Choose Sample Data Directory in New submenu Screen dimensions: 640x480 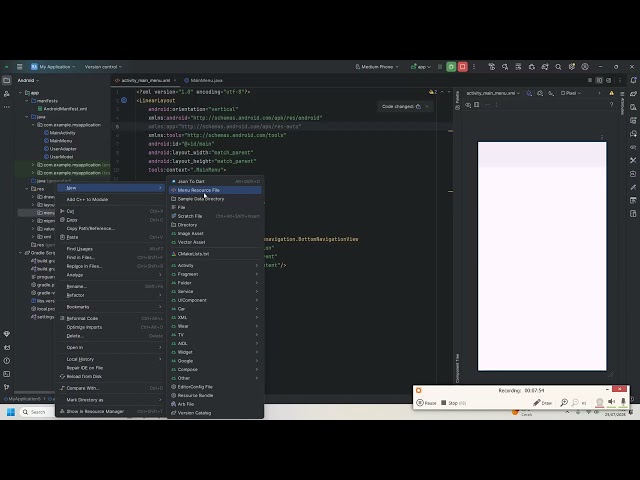(215, 199)
